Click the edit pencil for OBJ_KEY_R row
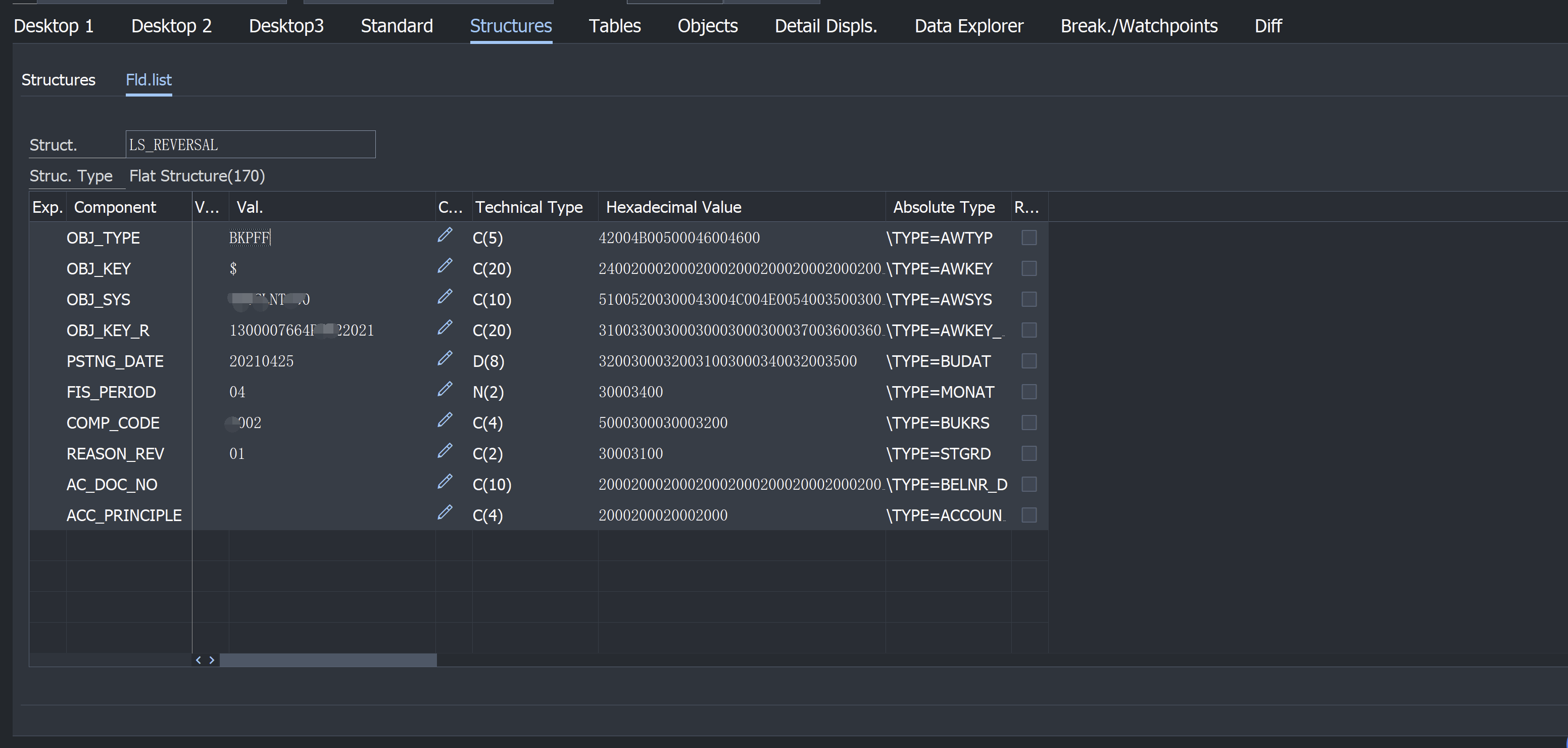This screenshot has width=1568, height=748. (x=445, y=328)
